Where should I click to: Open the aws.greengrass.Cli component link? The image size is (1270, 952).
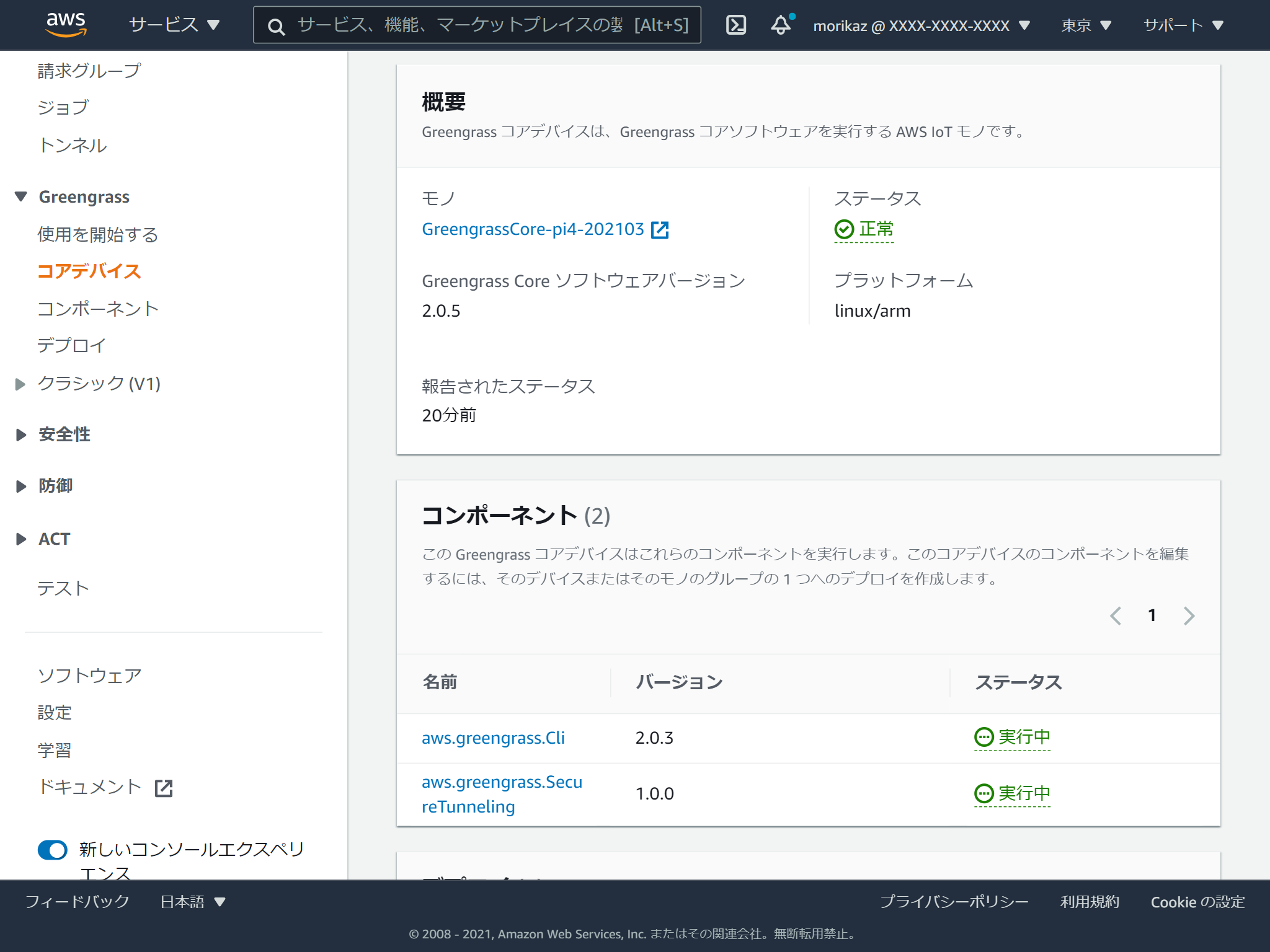click(x=493, y=738)
